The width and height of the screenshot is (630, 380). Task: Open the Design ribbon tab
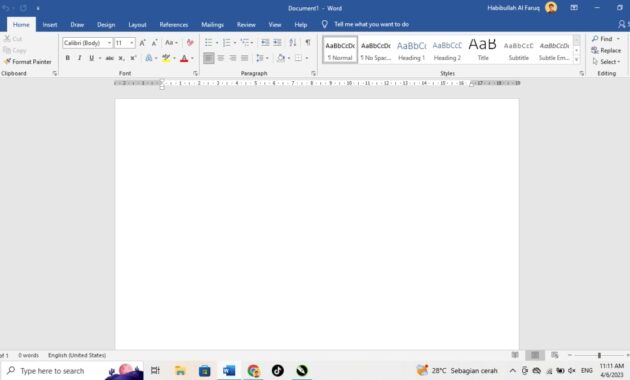[106, 25]
